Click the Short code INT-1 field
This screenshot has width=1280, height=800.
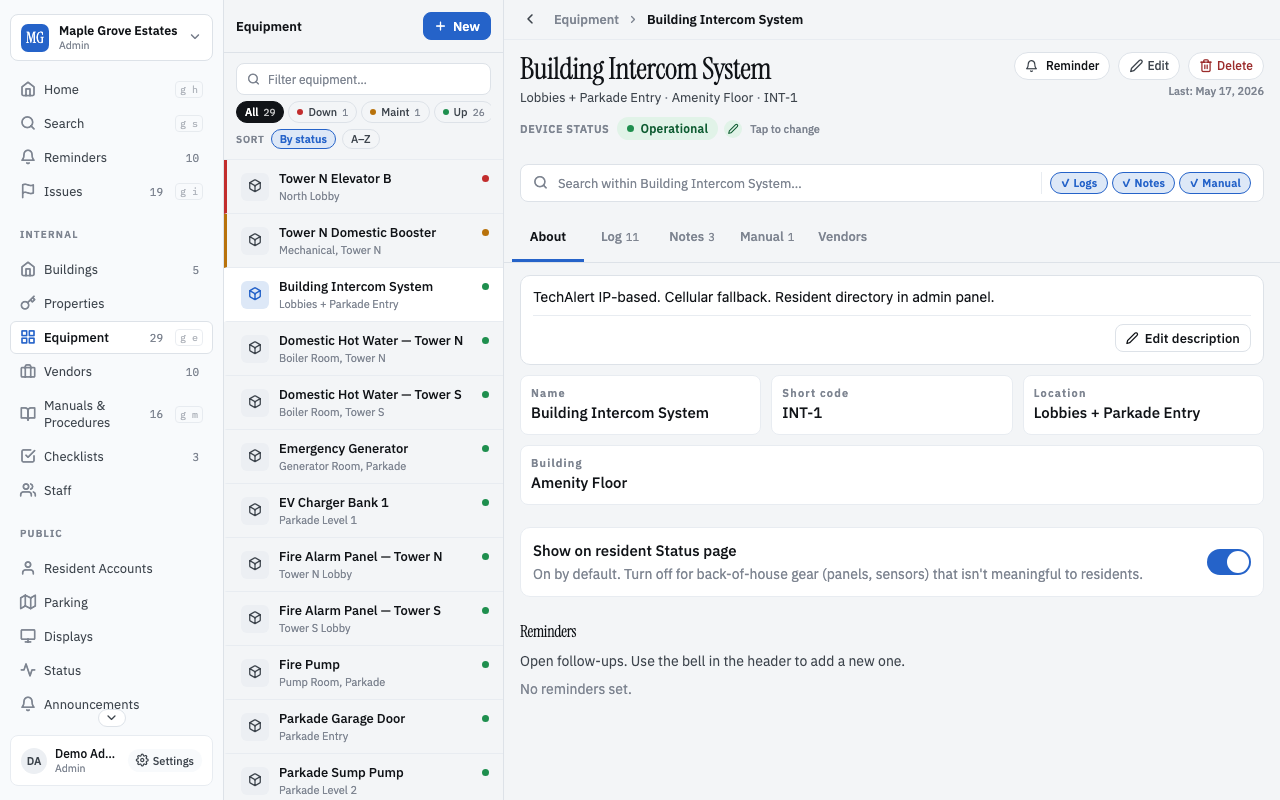coord(892,405)
